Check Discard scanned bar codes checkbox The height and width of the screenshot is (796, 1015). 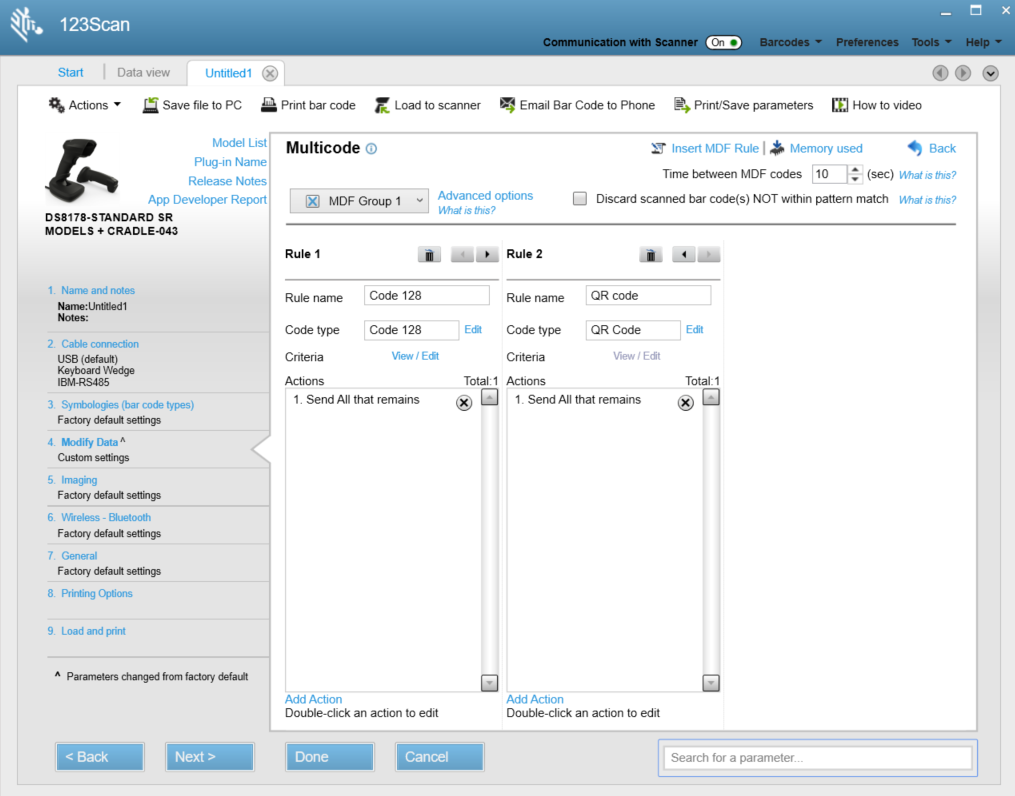580,199
